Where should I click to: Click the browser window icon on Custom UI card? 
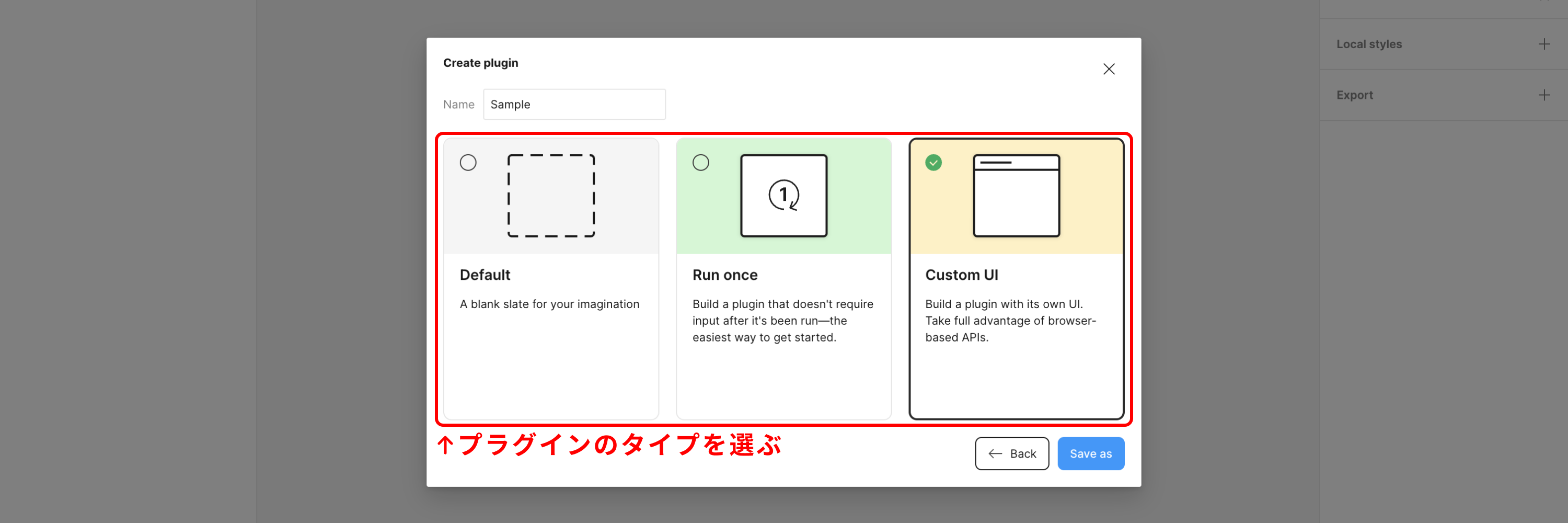(1017, 195)
